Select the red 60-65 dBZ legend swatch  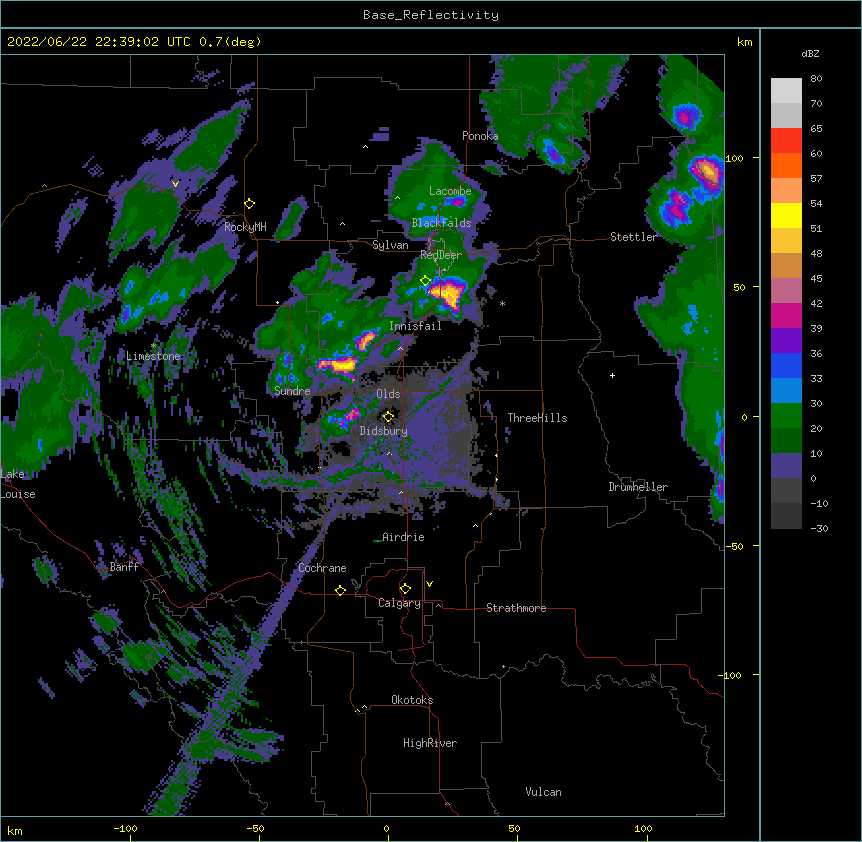786,140
